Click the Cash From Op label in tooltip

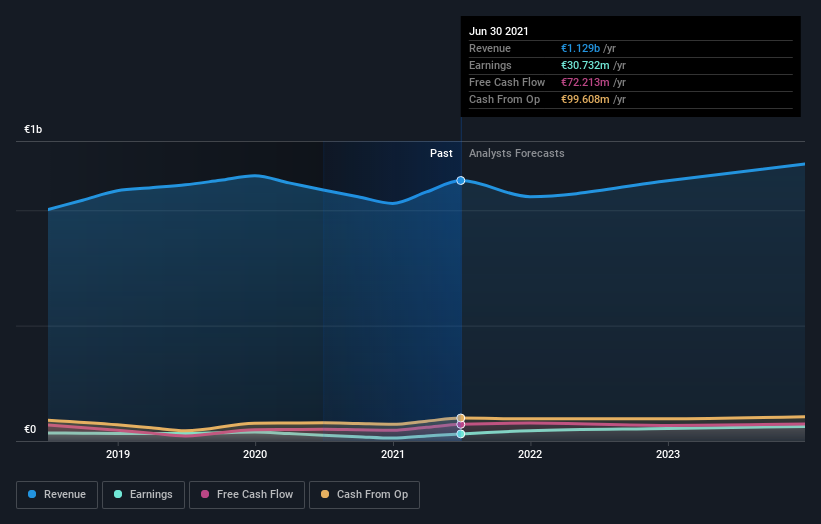[504, 99]
